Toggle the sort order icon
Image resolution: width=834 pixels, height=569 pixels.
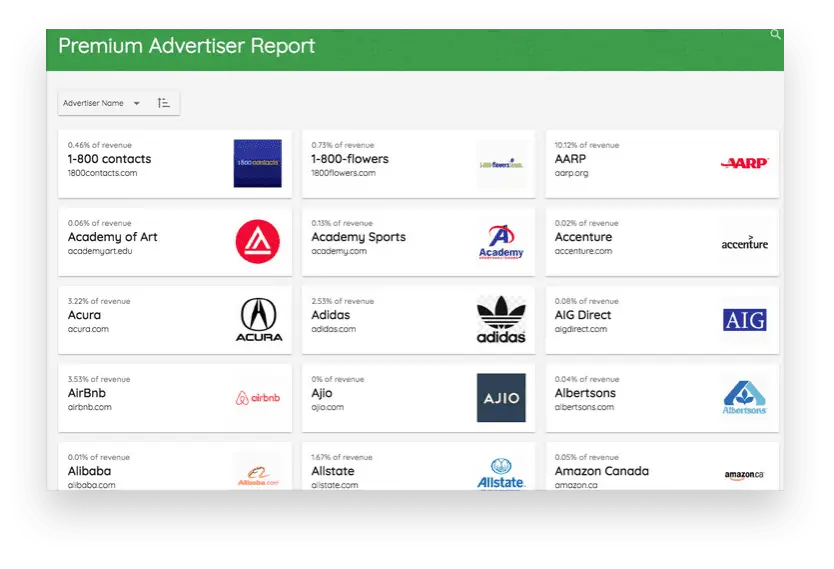[x=163, y=103]
